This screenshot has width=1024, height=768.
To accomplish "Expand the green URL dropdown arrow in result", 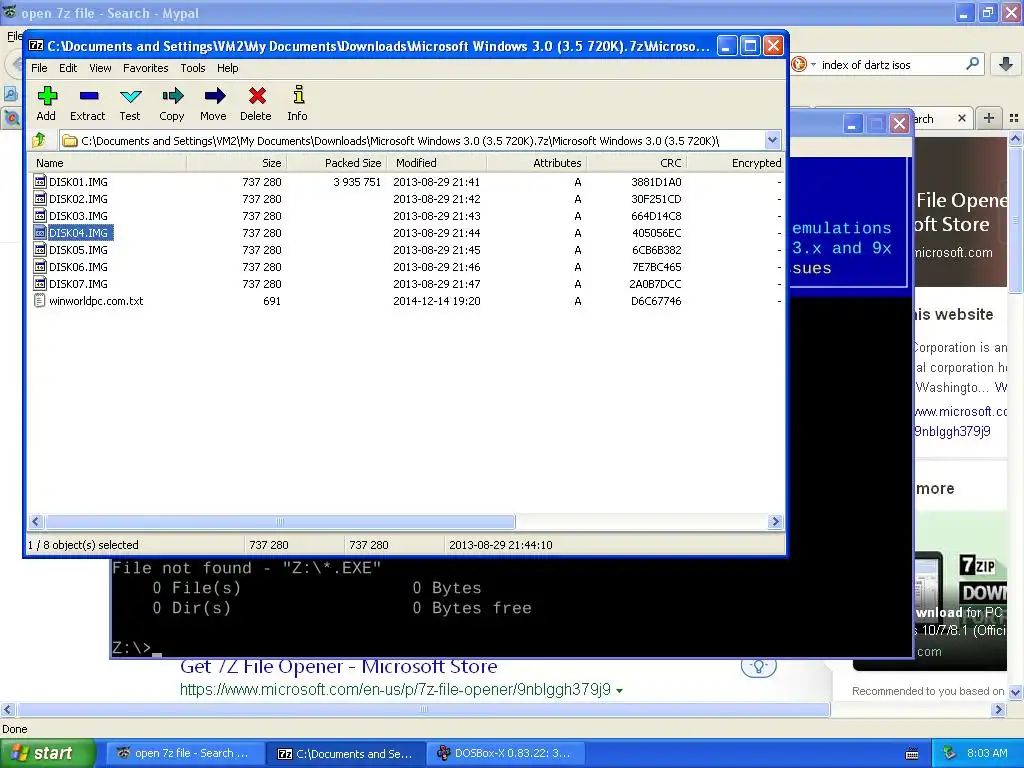I will pos(619,690).
